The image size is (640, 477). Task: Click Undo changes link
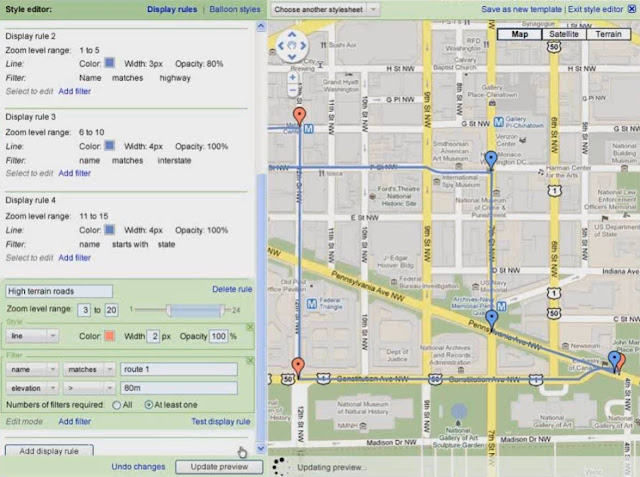[138, 467]
